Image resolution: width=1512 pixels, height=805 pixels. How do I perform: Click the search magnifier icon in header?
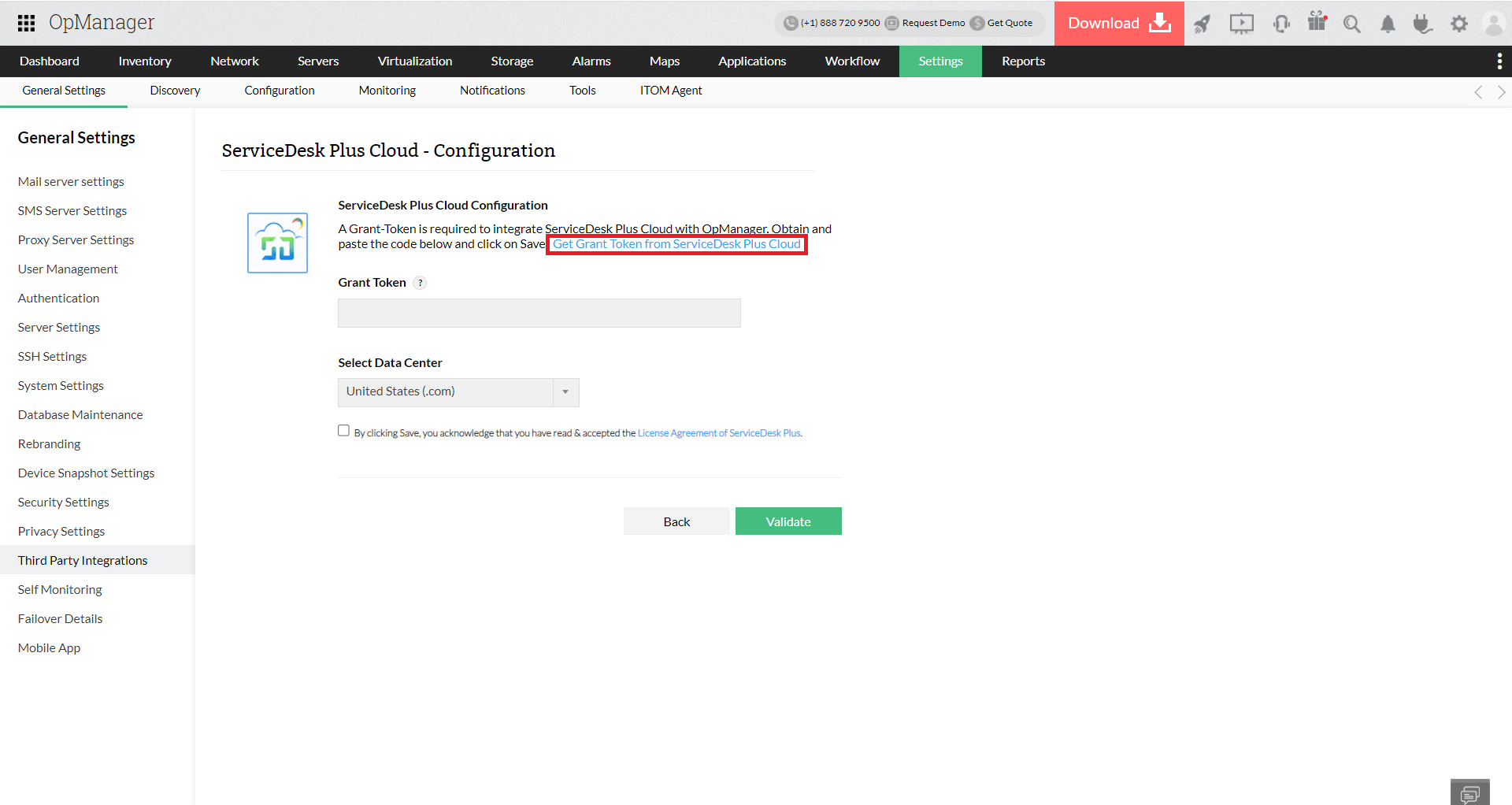point(1352,24)
